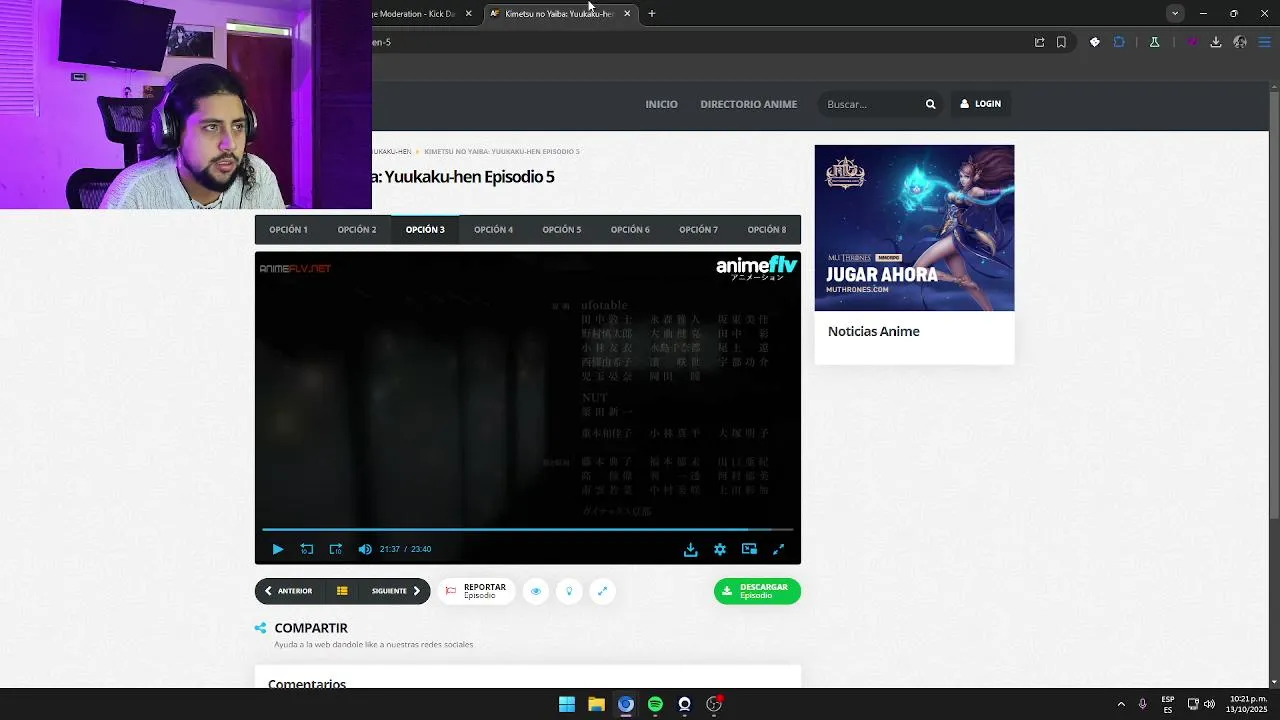The image size is (1280, 720).
Task: Select the OPCIÓN 7 server tab
Action: point(698,230)
